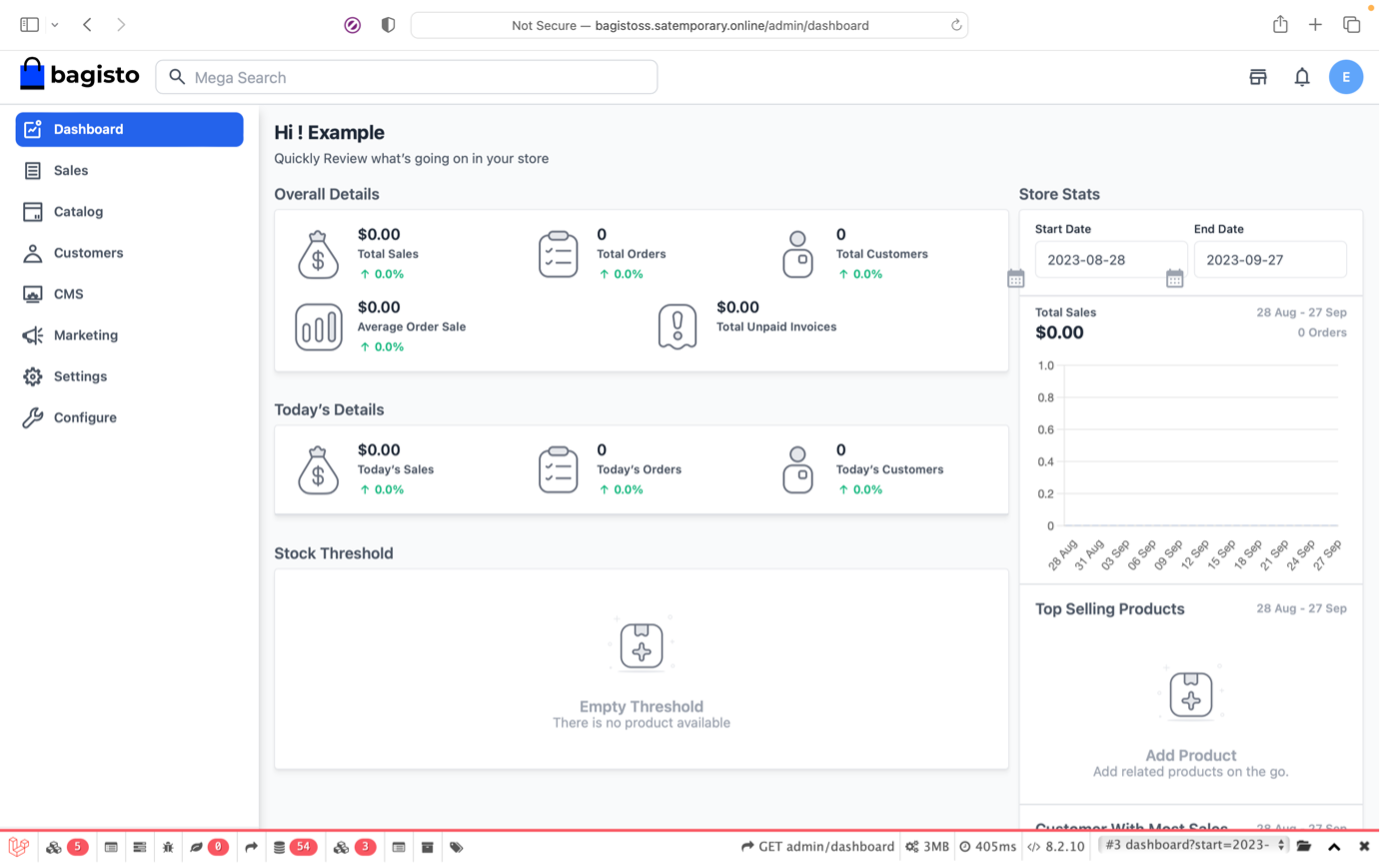Click the Configure wrench item in sidebar
Viewport: 1384px width, 867px height.
point(129,417)
